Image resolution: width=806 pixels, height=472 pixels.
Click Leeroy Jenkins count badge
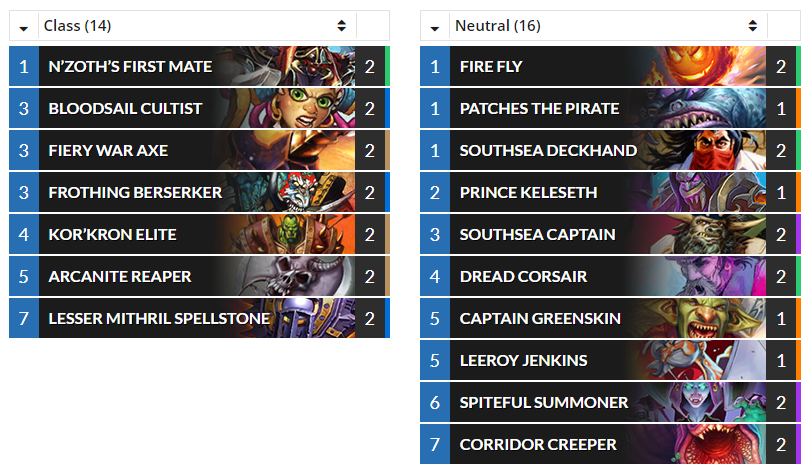(781, 360)
